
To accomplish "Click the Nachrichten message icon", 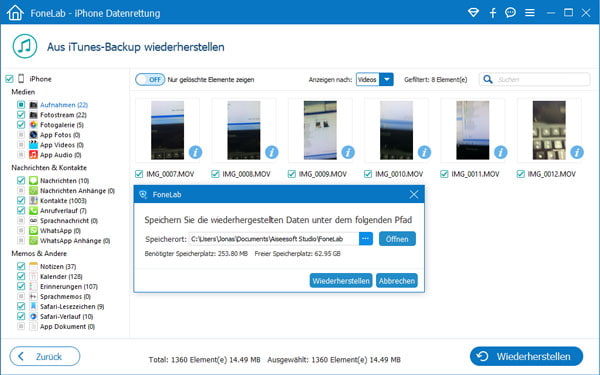I will pos(34,180).
